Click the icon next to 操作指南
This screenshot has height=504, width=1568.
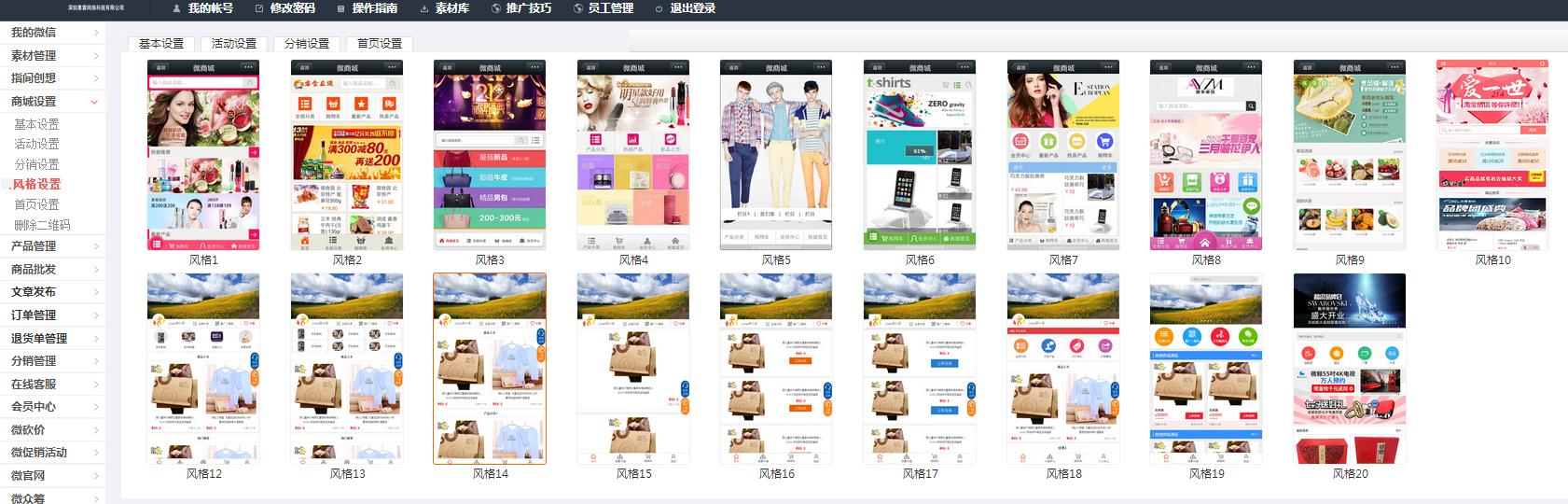(340, 8)
